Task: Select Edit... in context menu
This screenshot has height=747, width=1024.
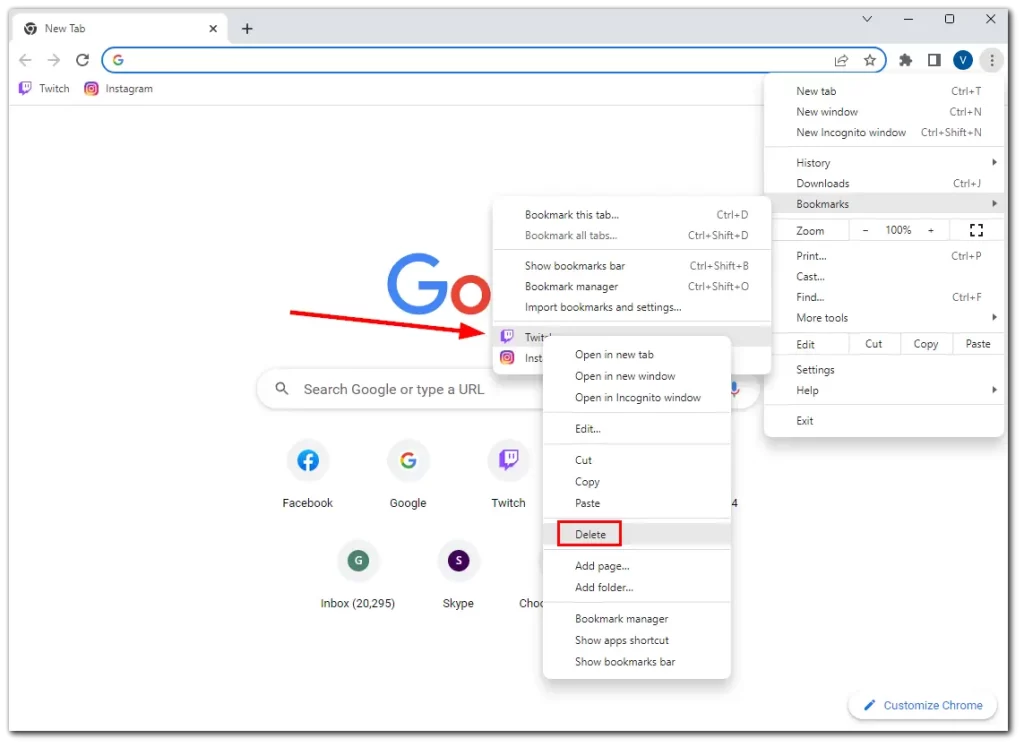Action: pos(637,429)
